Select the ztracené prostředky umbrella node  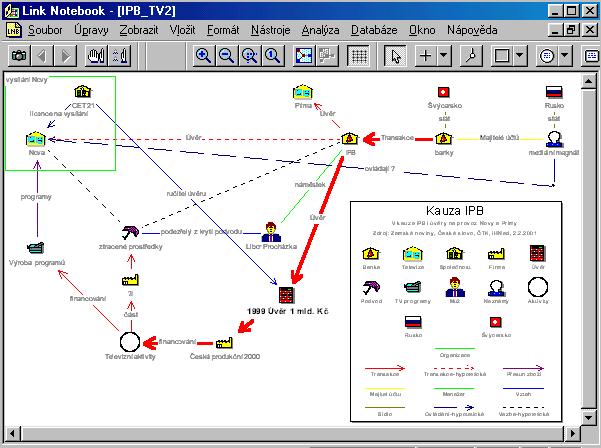(130, 232)
